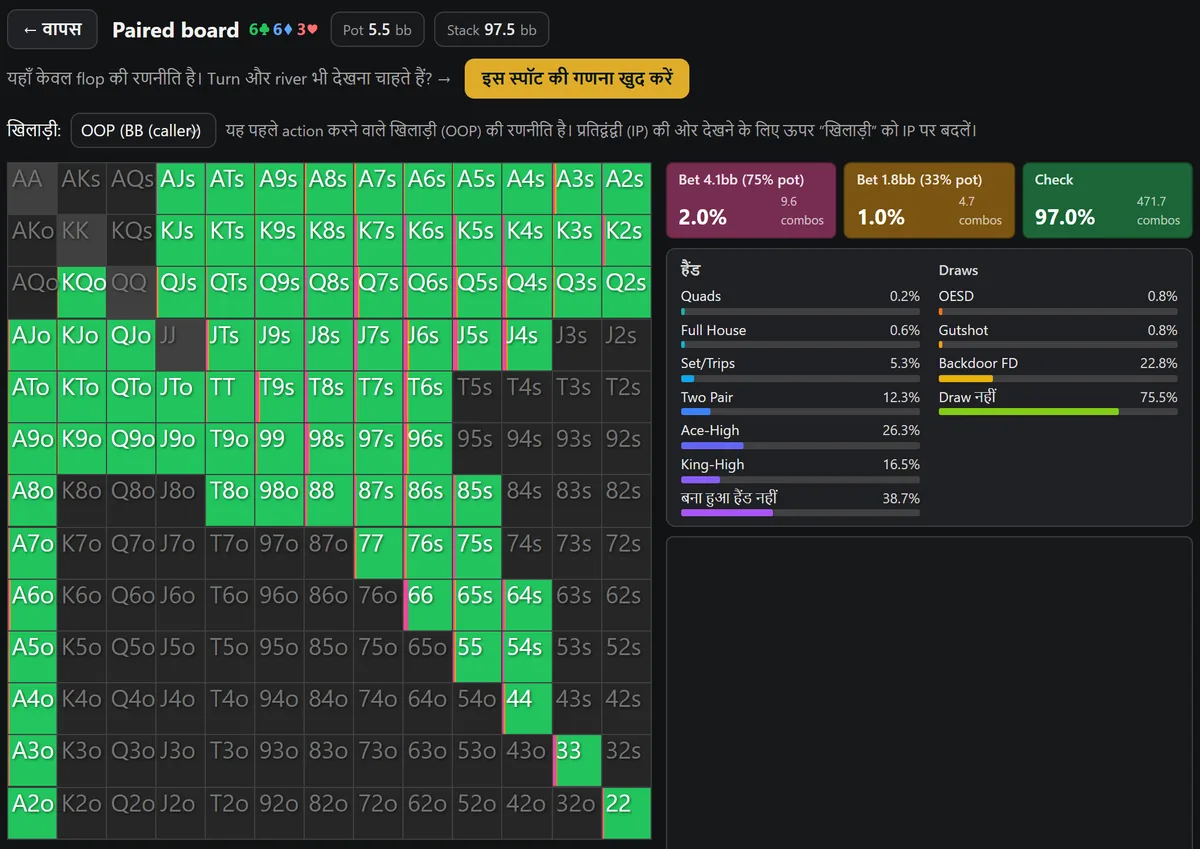The image size is (1200, 849).
Task: Select the 85s hand cell
Action: 478,500
